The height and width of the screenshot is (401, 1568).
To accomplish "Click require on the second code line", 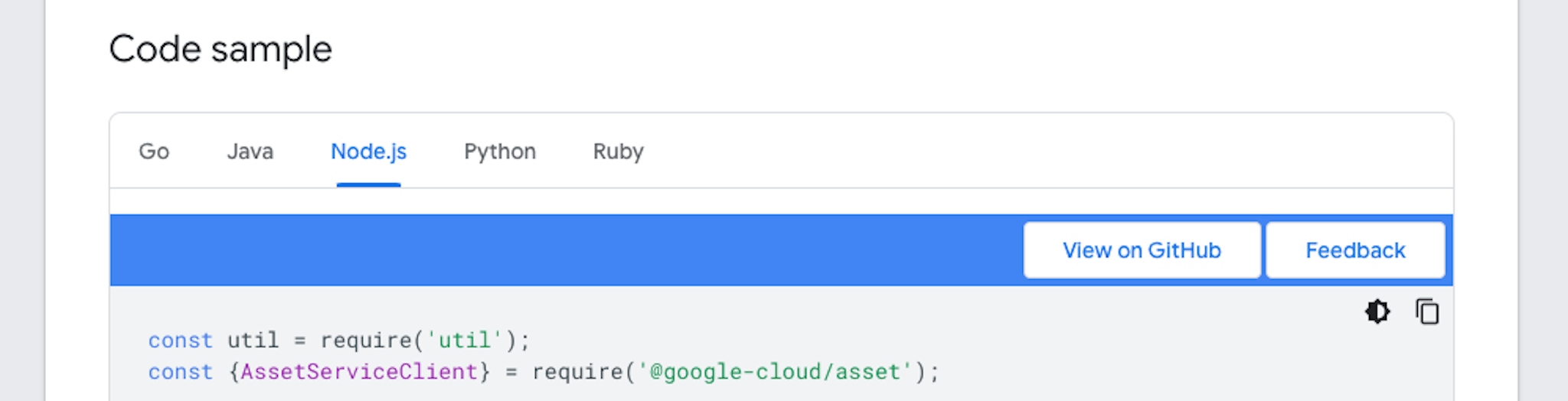I will (x=578, y=372).
